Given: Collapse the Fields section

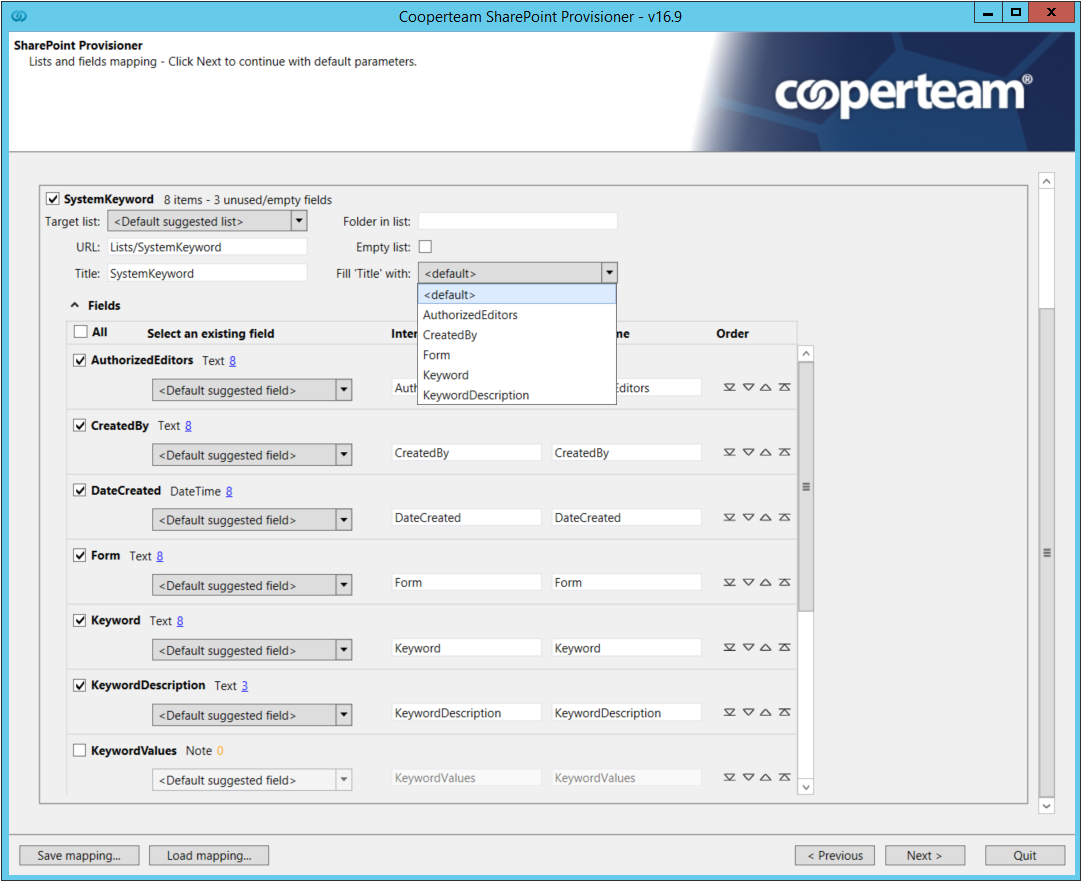Looking at the screenshot, I should (x=74, y=305).
